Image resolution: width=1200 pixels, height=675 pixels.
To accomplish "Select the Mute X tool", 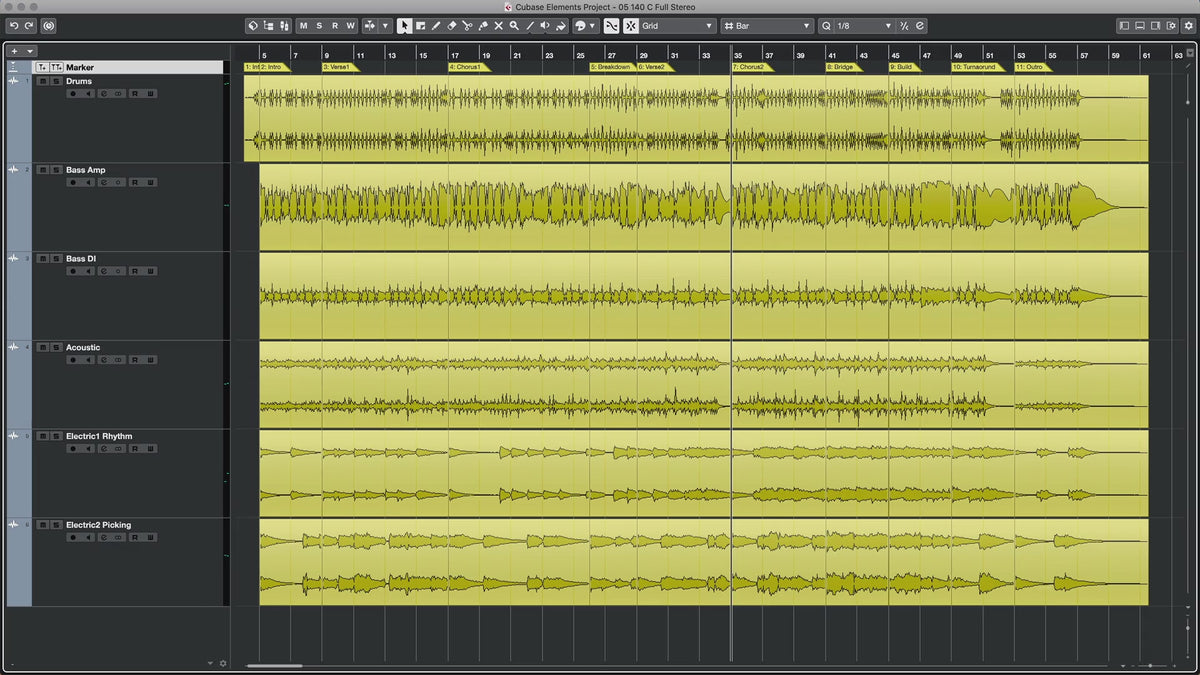I will [x=498, y=26].
